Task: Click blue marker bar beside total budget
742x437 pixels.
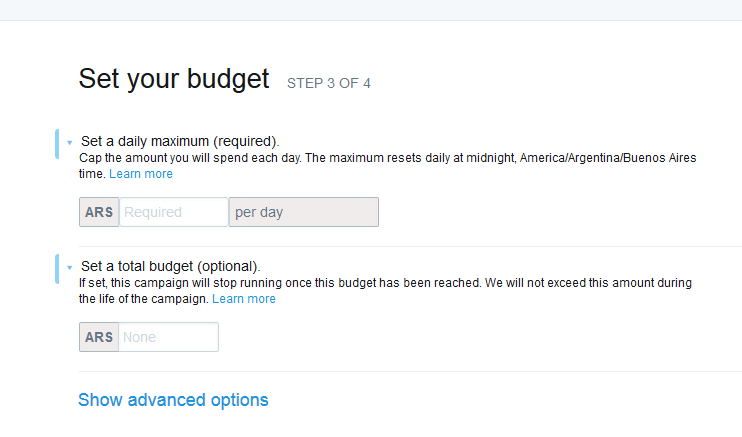Action: point(57,268)
